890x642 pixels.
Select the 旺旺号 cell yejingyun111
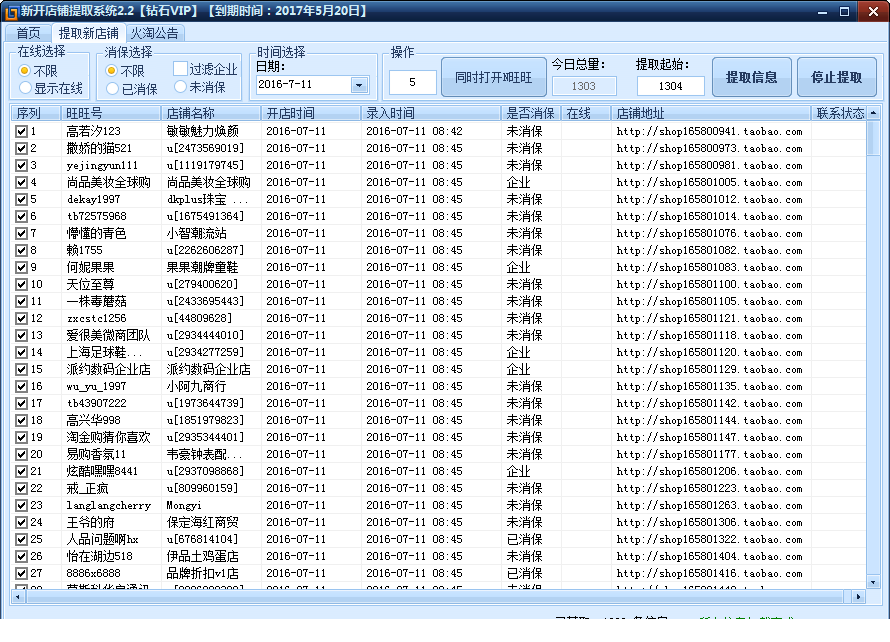[102, 165]
